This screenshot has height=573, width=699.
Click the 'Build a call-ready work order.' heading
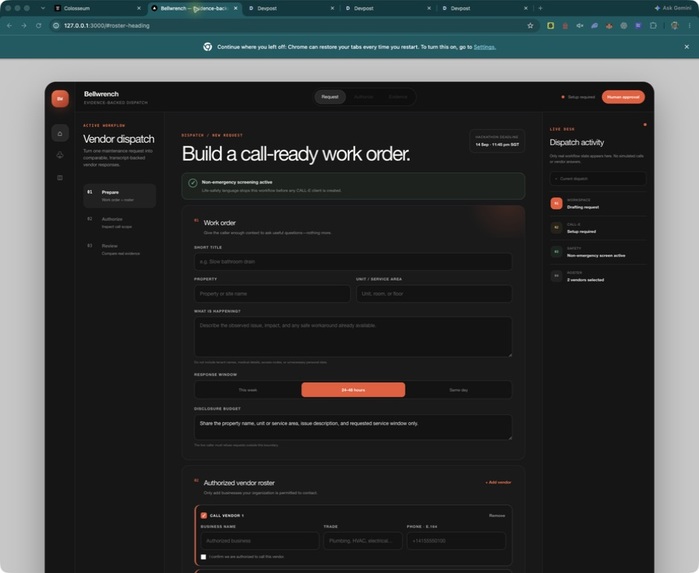tap(296, 154)
